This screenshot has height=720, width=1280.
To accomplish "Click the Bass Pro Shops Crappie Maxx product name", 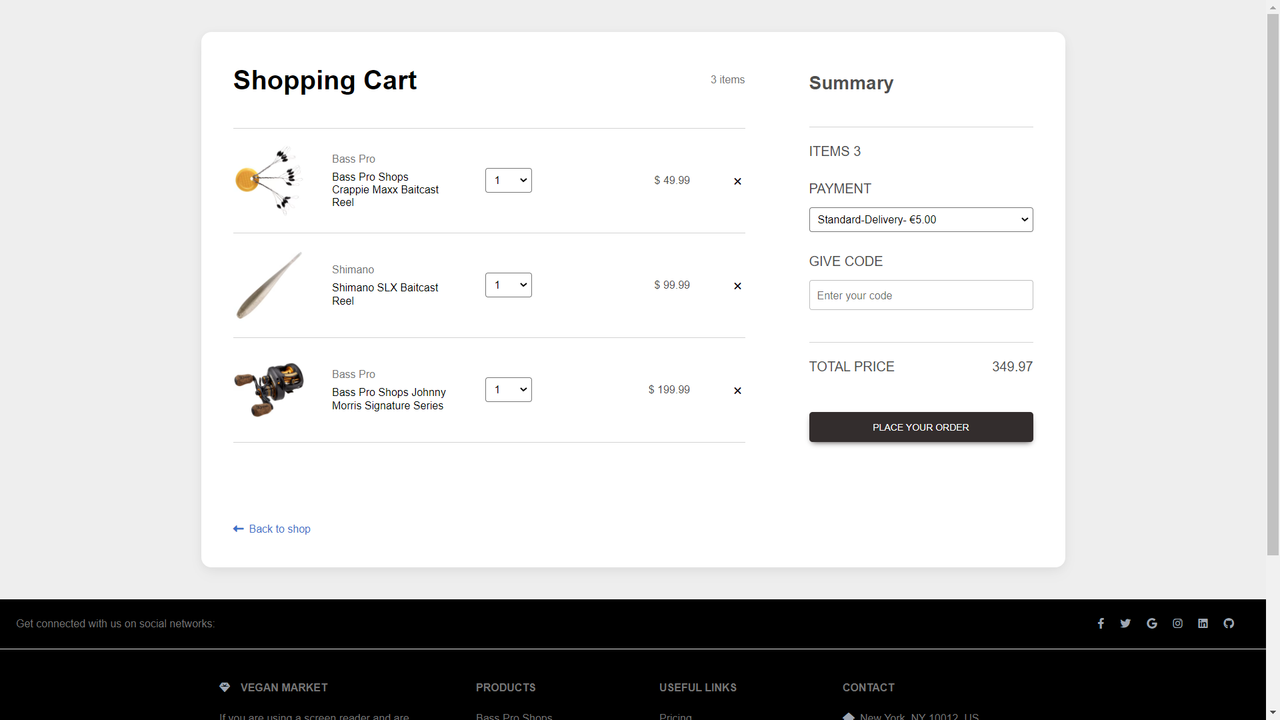I will [386, 189].
